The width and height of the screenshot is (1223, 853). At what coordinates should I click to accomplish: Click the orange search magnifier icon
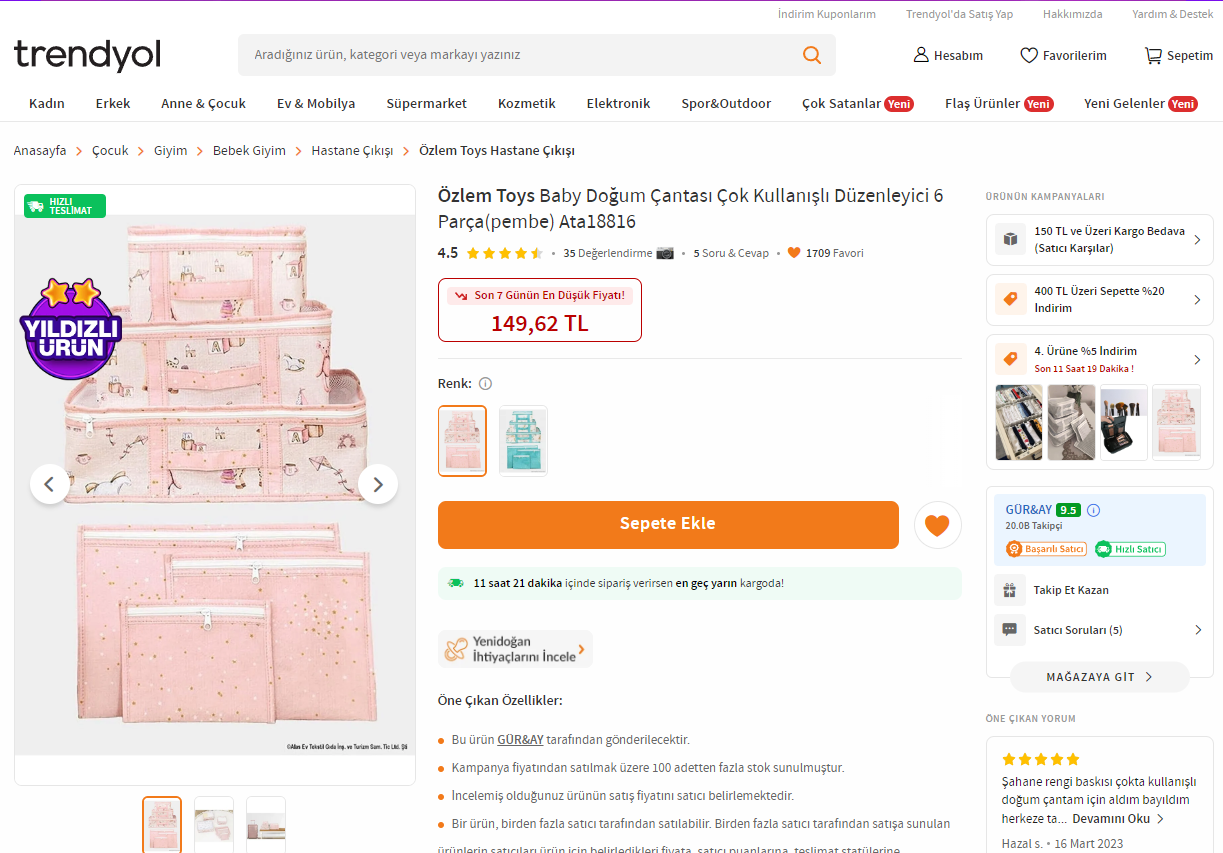coord(812,55)
